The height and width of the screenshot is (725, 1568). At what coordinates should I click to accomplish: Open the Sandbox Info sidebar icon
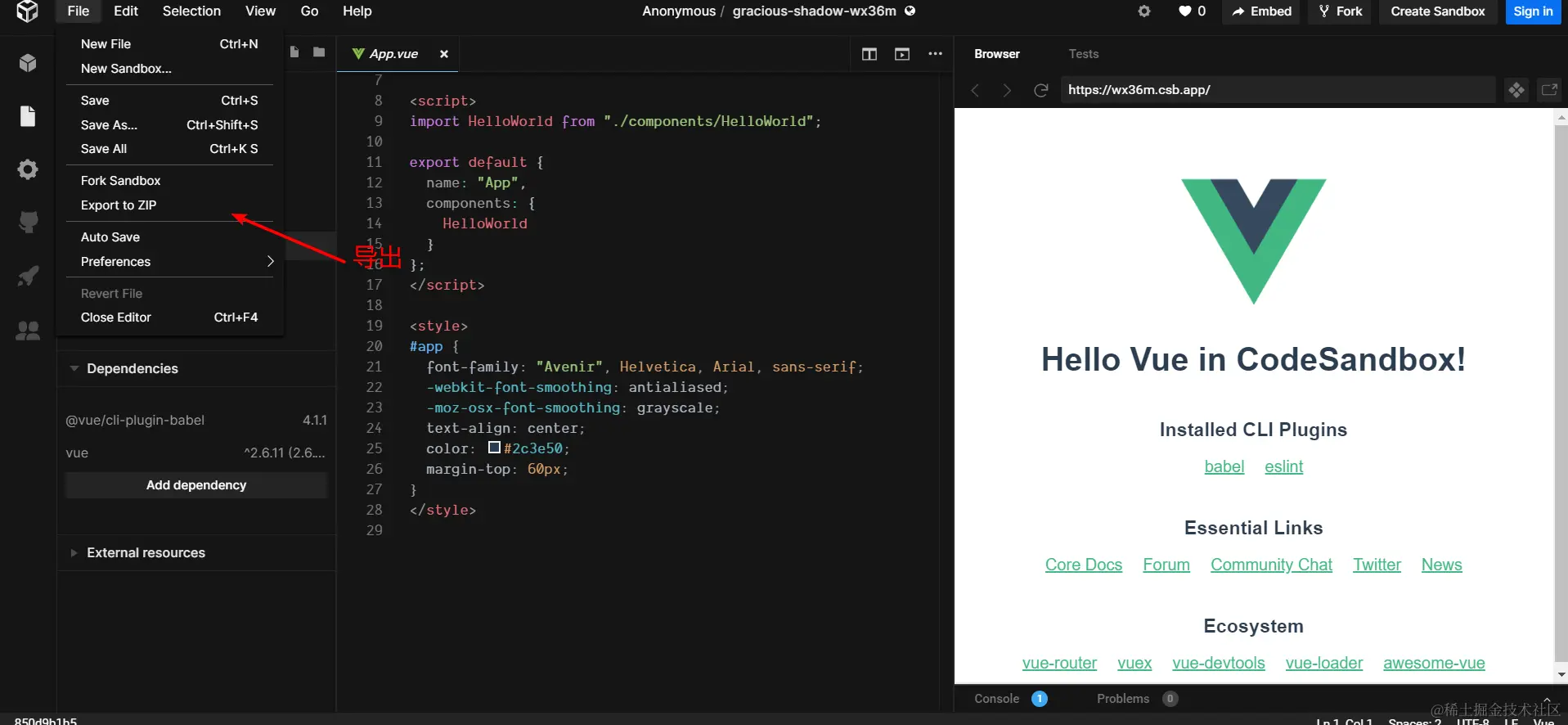pos(28,63)
